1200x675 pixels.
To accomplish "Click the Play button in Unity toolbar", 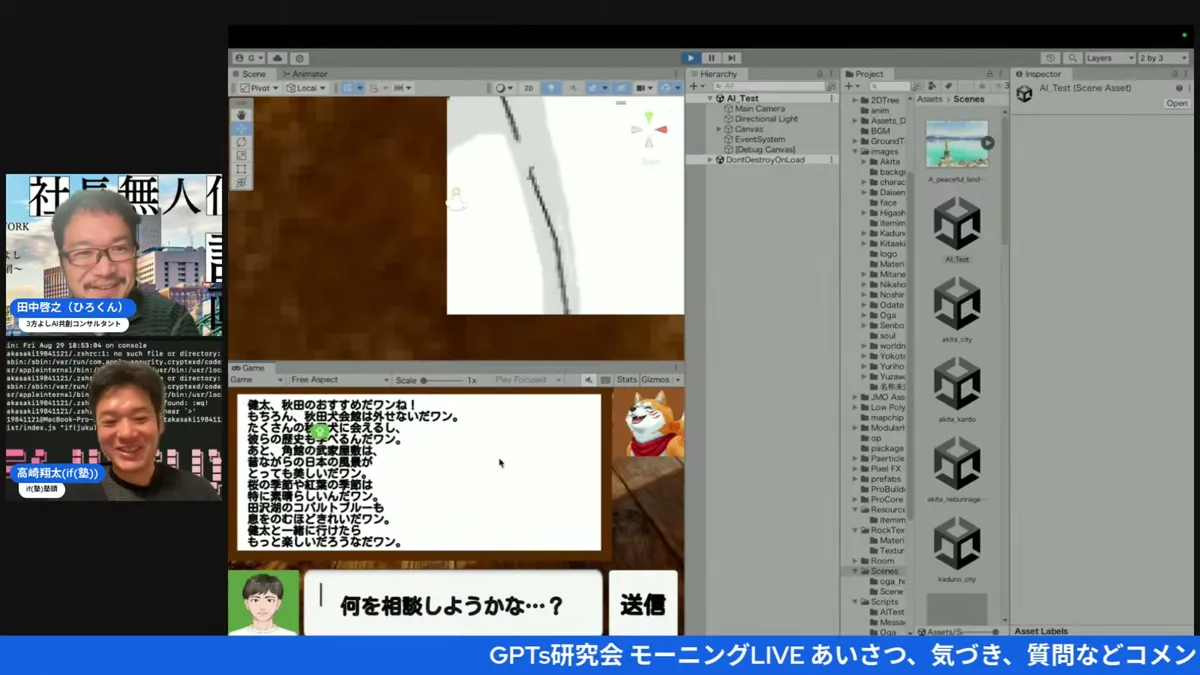I will (x=690, y=58).
